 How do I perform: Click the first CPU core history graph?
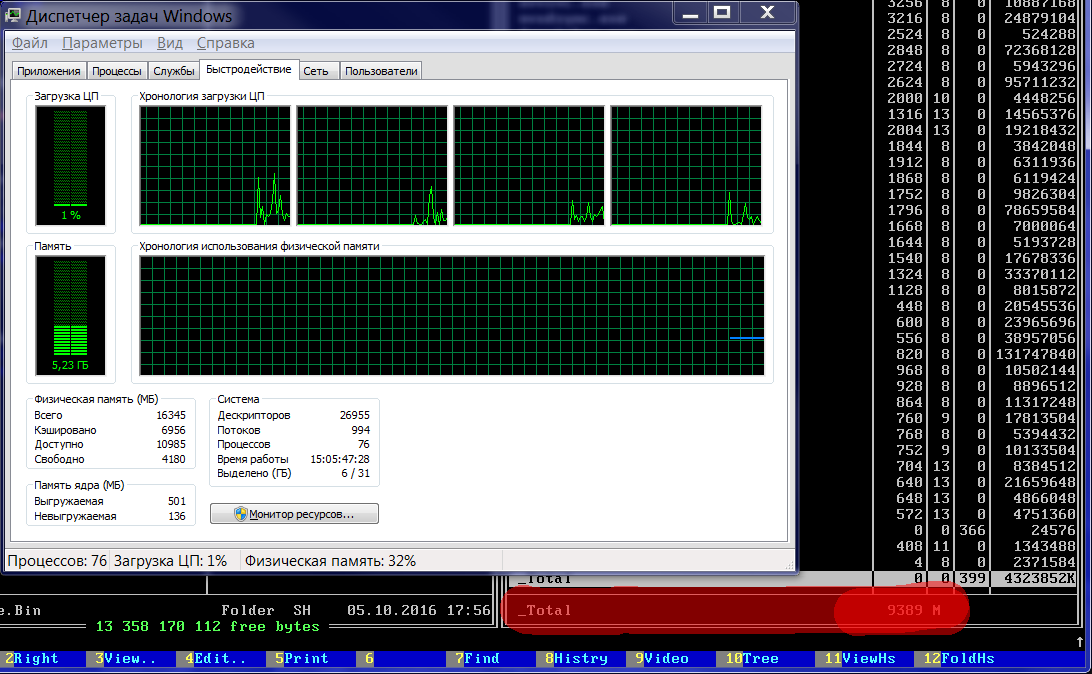click(214, 165)
